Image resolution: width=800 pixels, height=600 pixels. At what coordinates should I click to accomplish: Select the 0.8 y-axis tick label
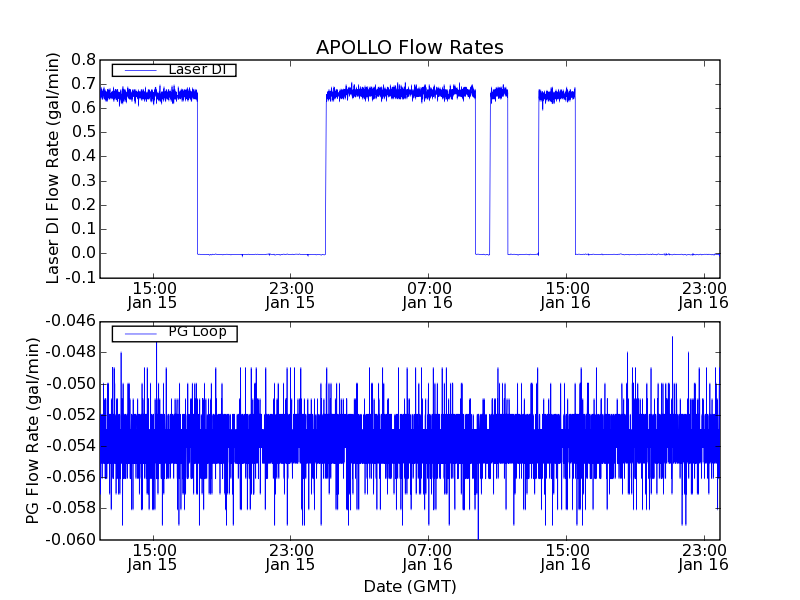(83, 60)
